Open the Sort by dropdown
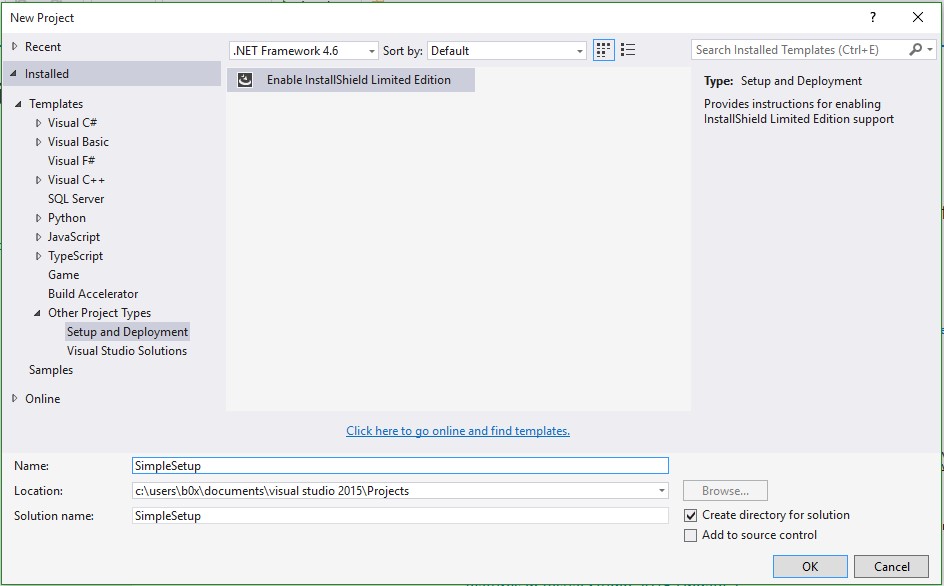 point(577,49)
